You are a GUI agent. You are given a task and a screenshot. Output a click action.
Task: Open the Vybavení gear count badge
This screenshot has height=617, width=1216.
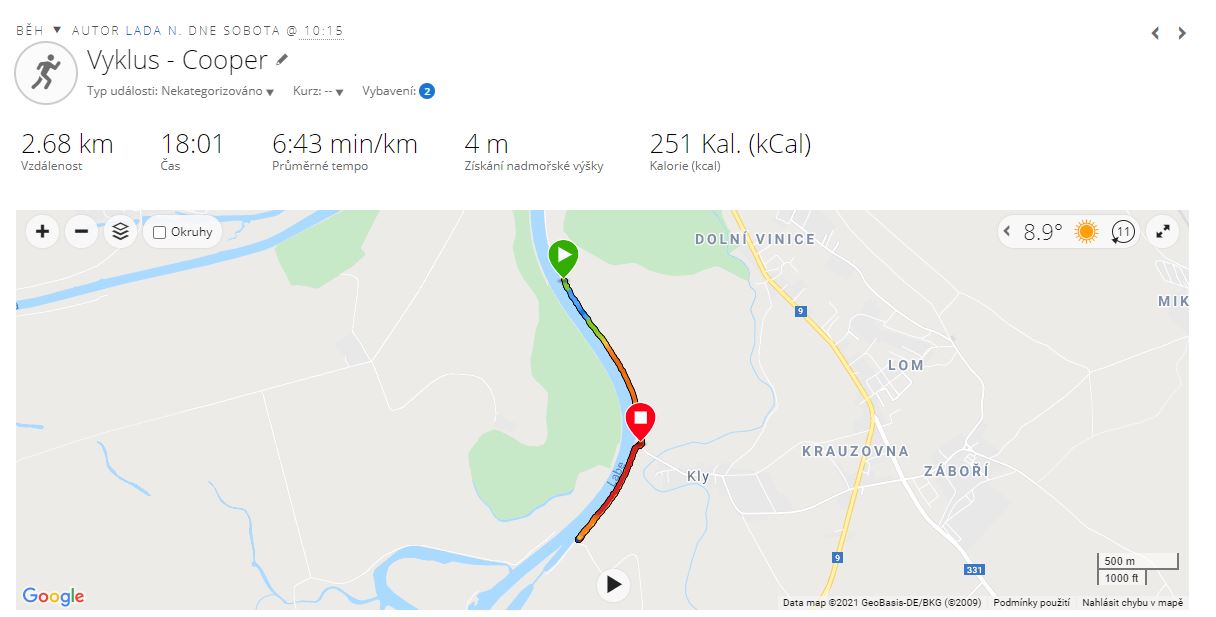(x=427, y=91)
